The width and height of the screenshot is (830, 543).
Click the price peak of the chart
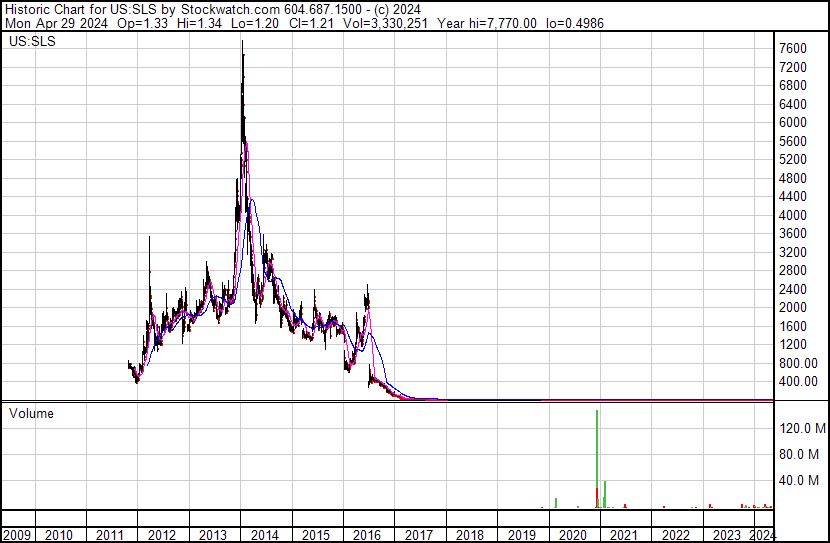(242, 41)
